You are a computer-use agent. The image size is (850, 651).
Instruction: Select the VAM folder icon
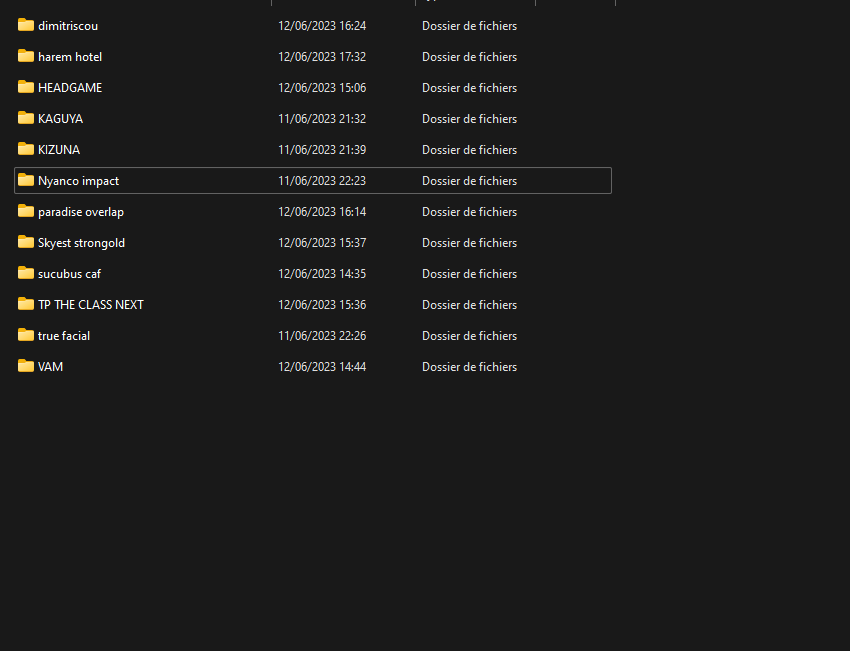coord(26,366)
